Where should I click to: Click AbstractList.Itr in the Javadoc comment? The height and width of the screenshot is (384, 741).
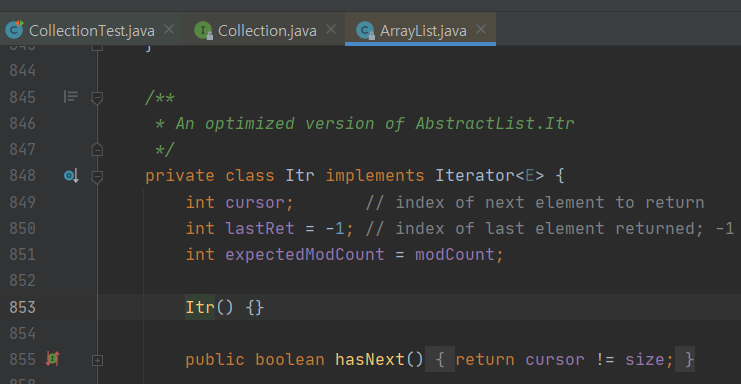(495, 124)
